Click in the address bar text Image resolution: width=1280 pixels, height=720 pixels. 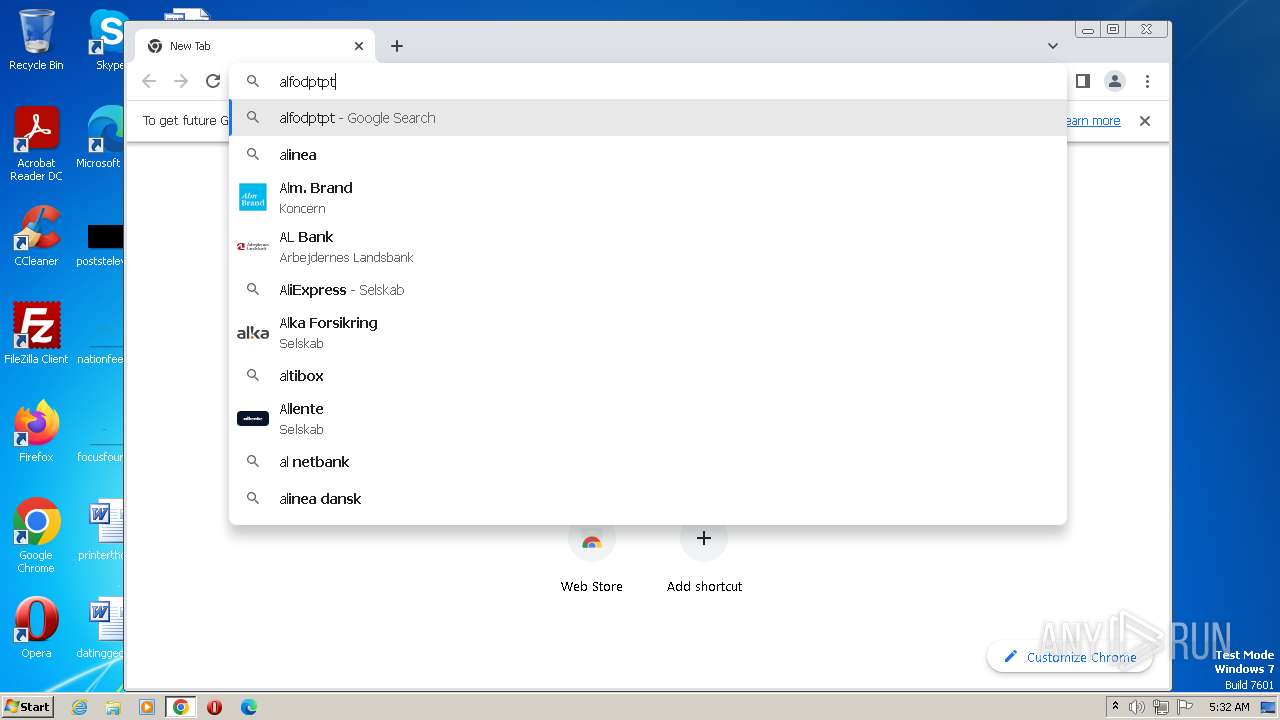[x=307, y=82]
